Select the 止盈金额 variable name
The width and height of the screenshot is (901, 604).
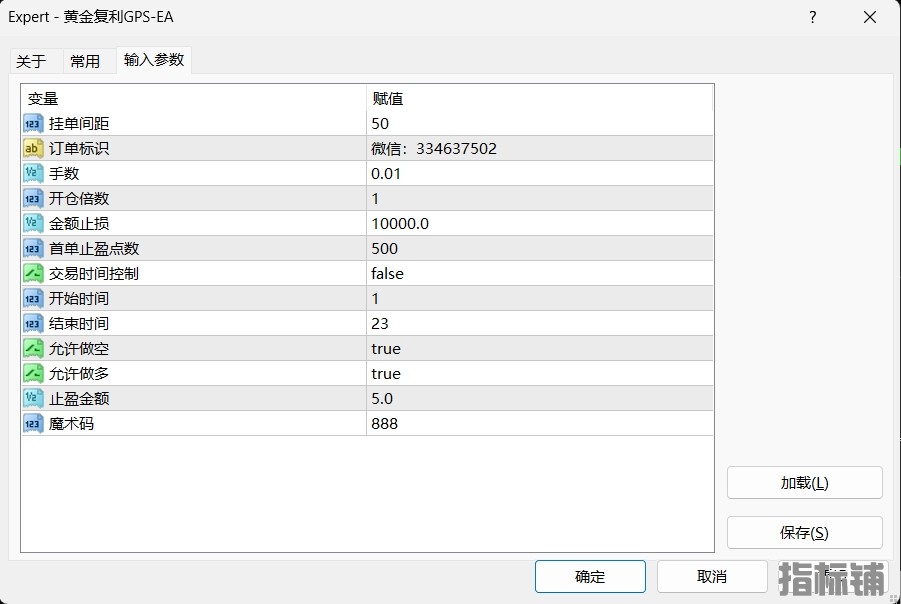tap(79, 398)
